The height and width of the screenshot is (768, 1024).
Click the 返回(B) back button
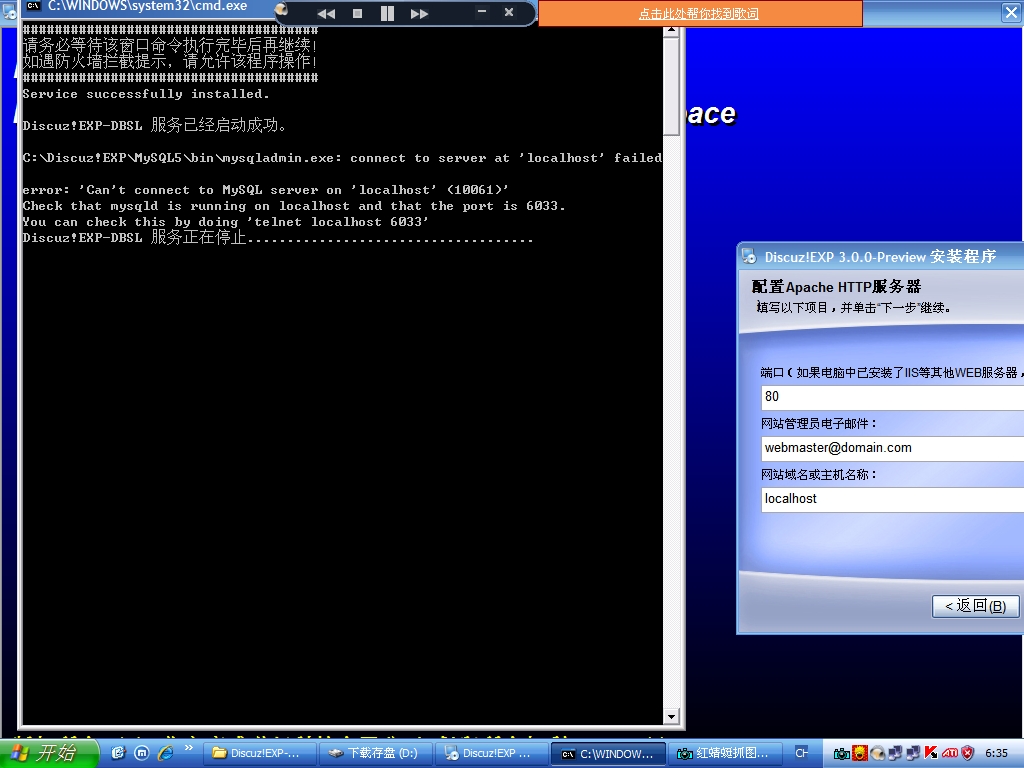[976, 606]
